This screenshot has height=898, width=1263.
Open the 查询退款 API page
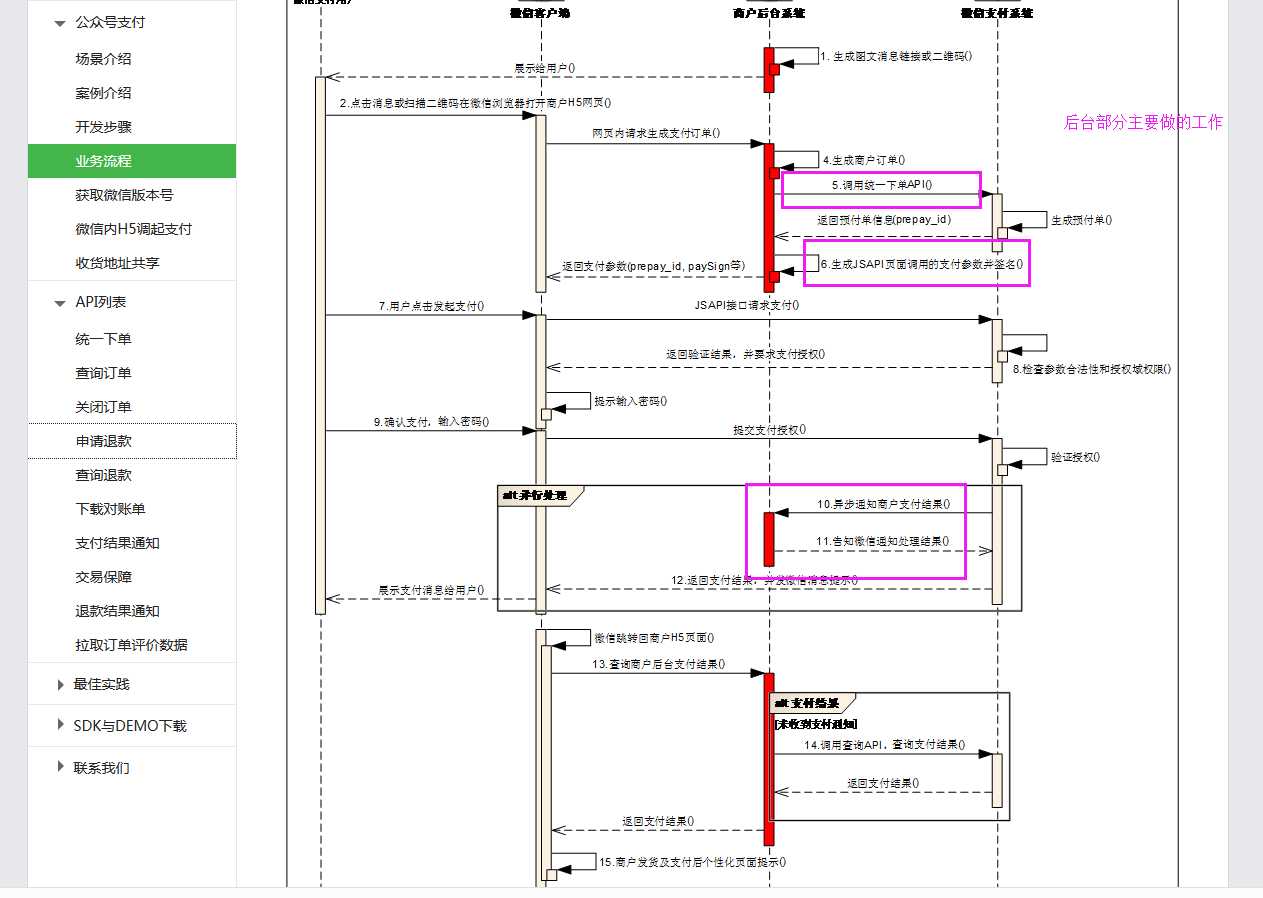pyautogui.click(x=103, y=475)
